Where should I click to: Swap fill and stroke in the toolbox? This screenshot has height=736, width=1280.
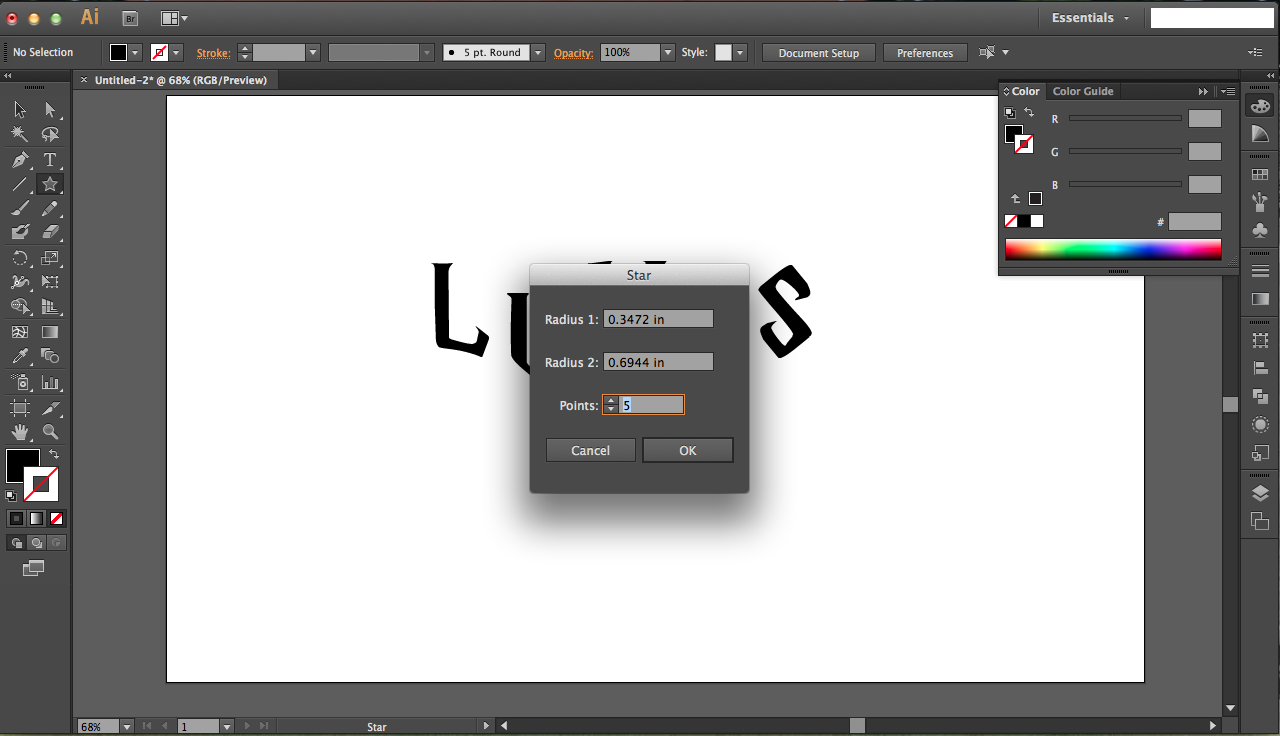(54, 455)
